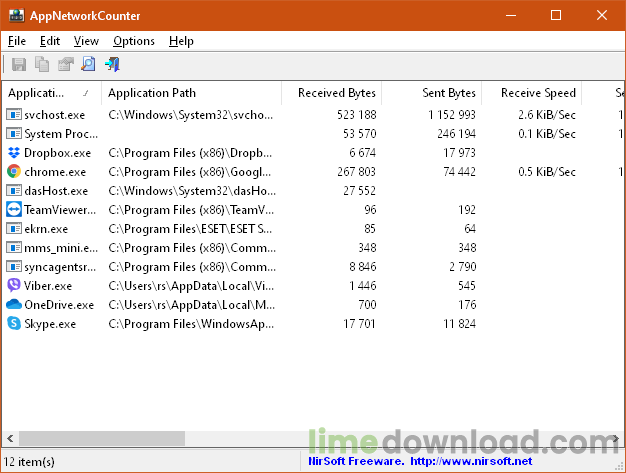Click receive speed 2.6 KiB/Sec
626x473 pixels.
point(547,115)
